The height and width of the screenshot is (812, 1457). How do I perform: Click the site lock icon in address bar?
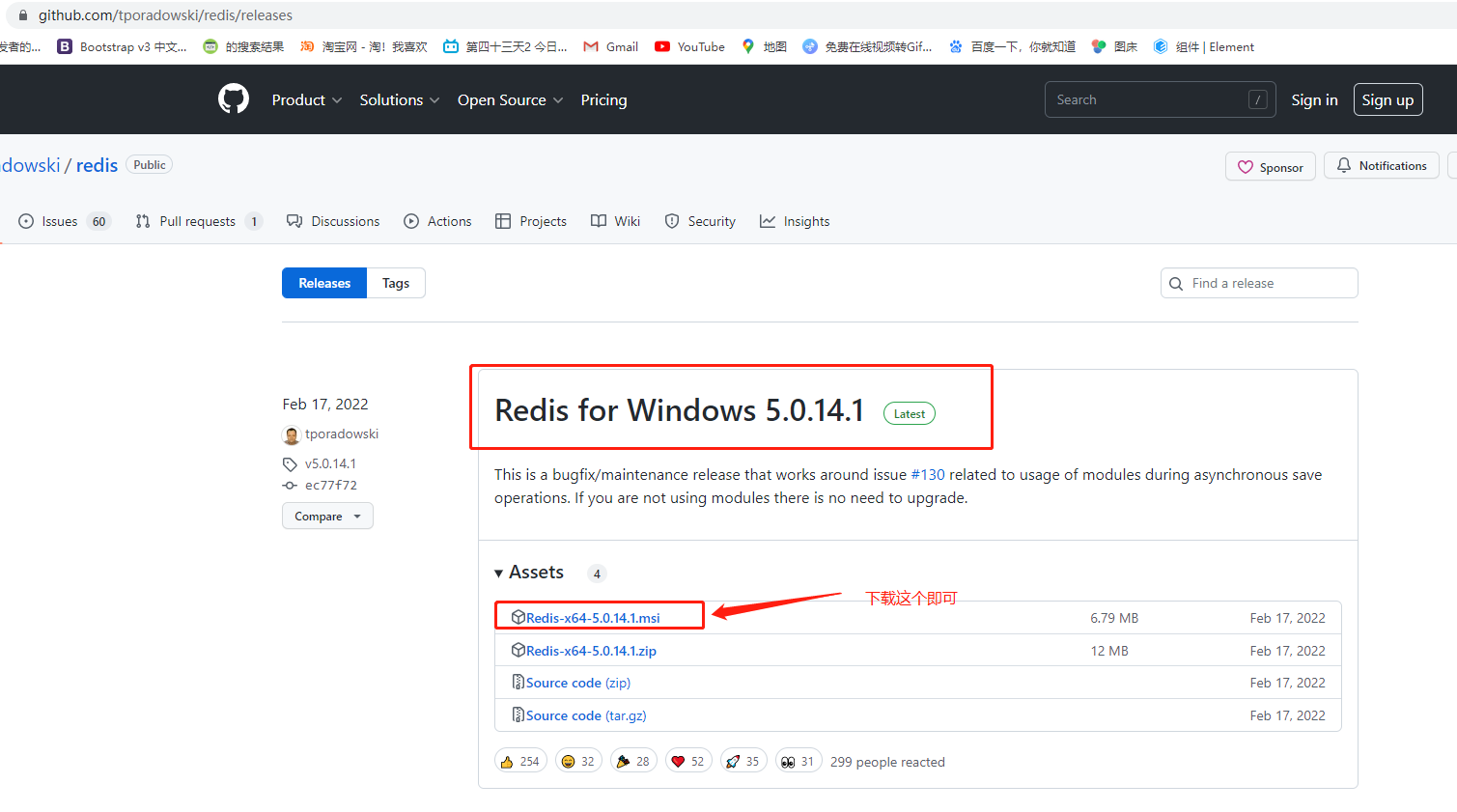(23, 15)
